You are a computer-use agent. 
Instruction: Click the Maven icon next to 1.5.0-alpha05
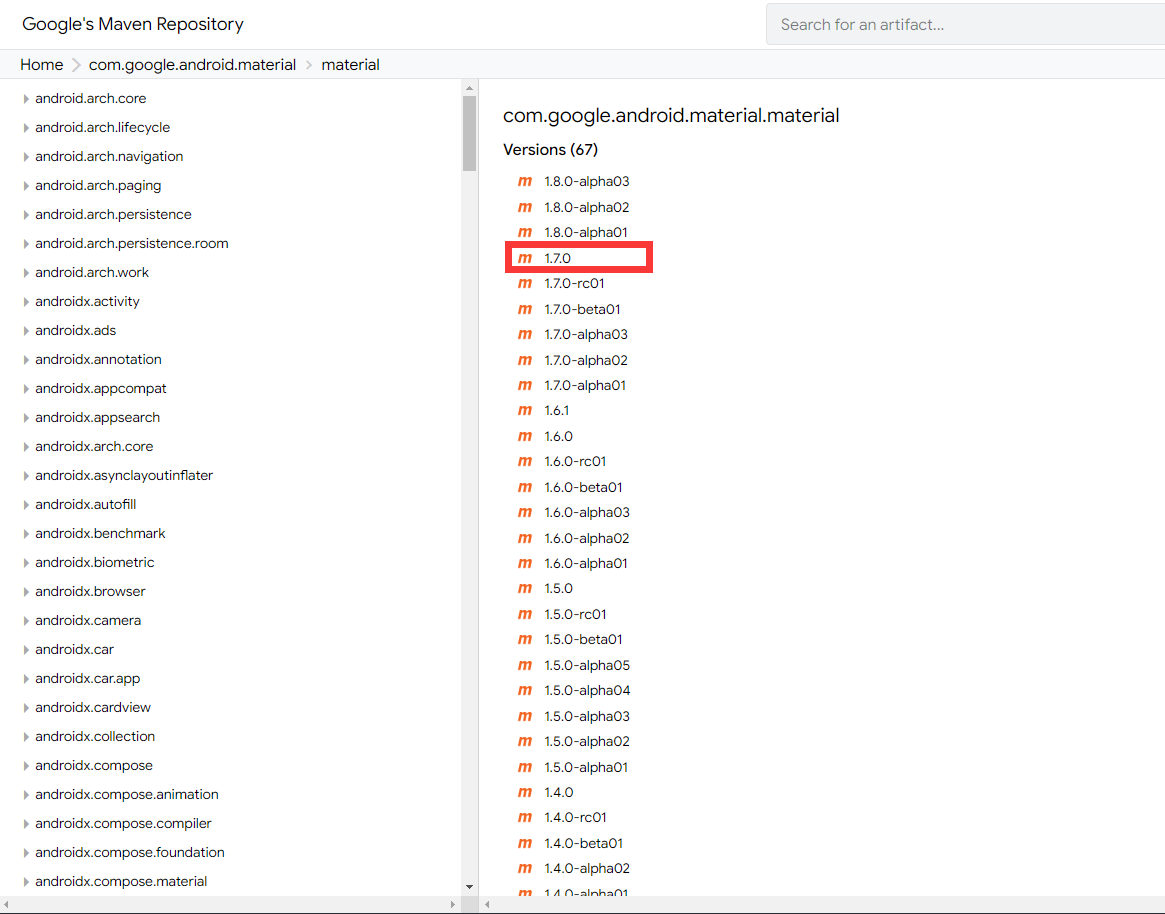(525, 666)
